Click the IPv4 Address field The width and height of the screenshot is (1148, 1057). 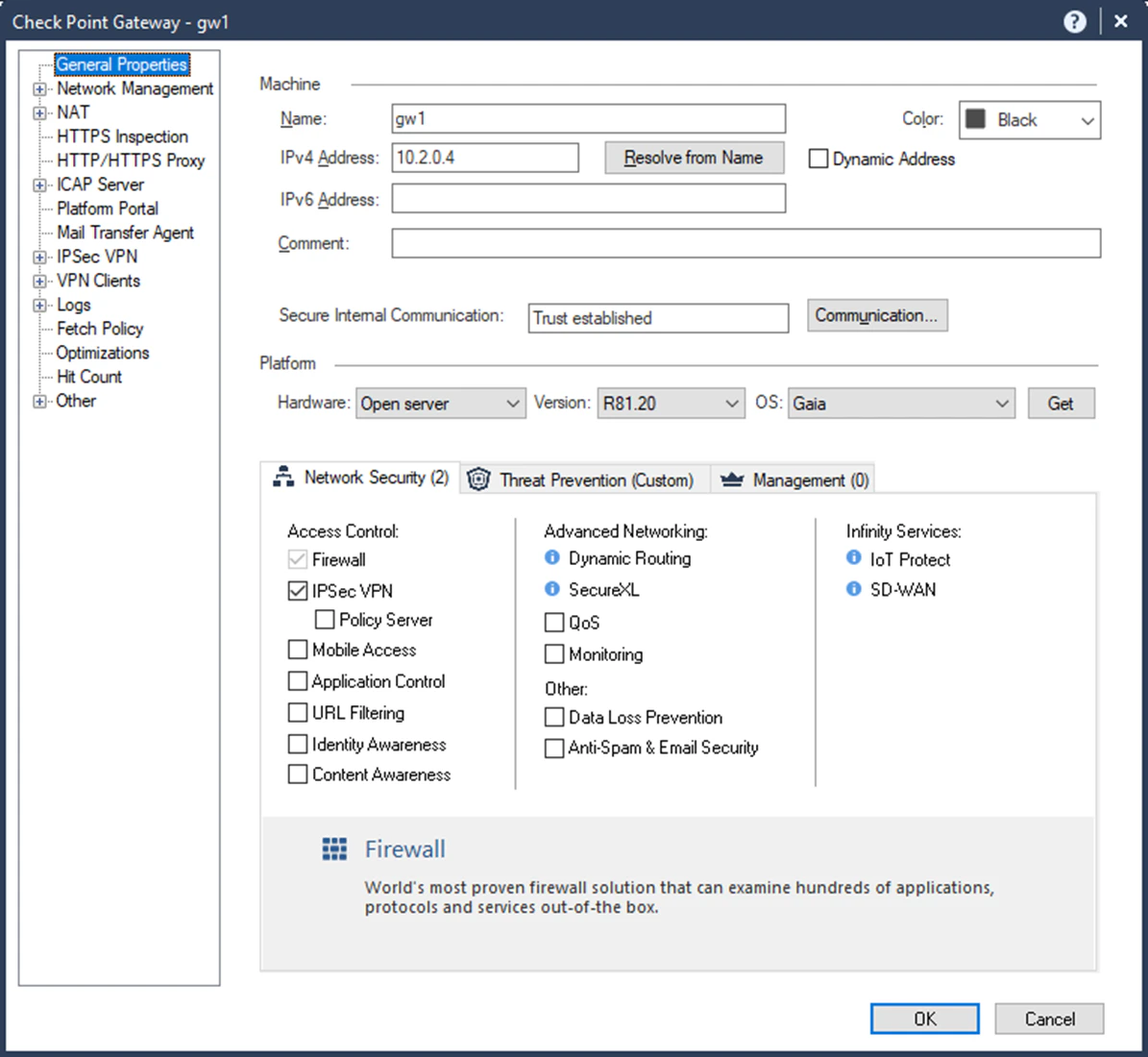point(485,158)
